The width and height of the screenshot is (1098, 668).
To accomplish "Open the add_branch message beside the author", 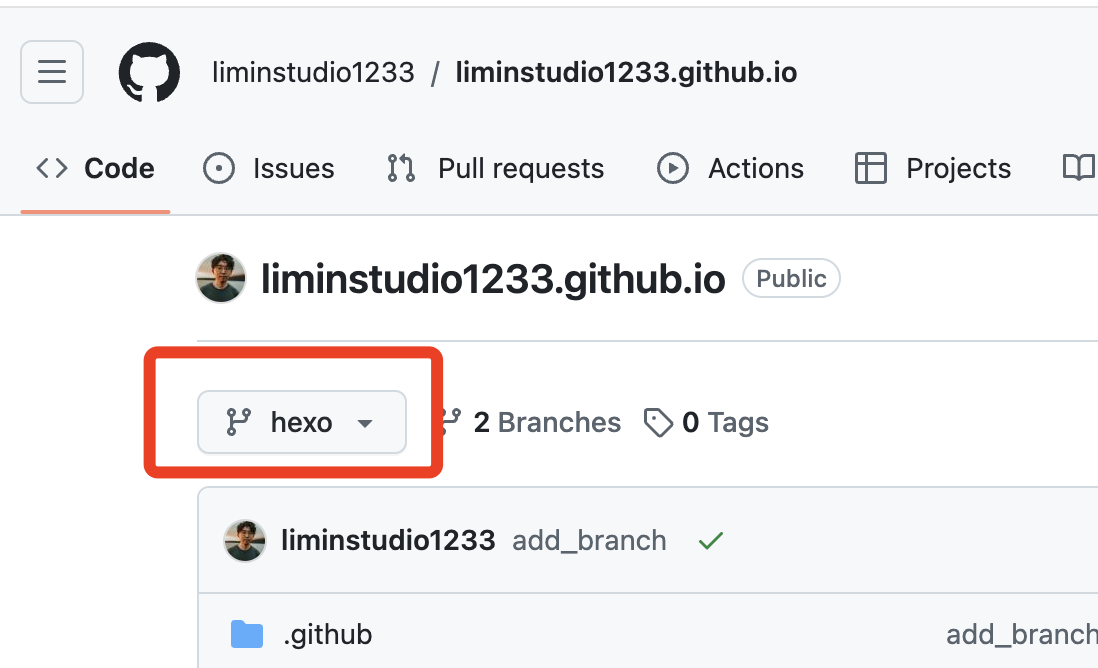I will [x=589, y=541].
